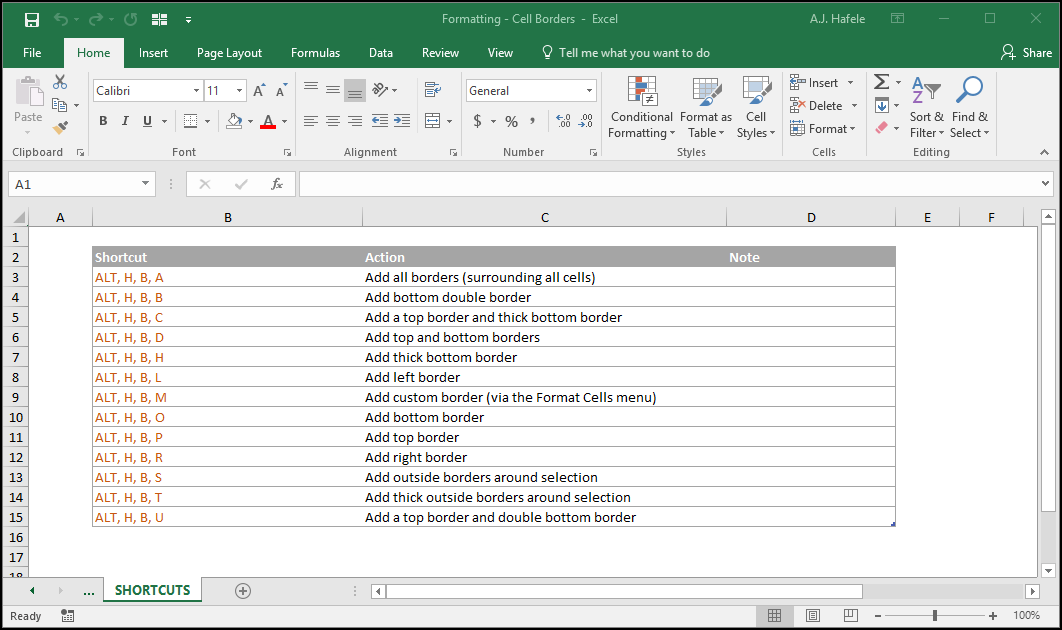Click the Wrap Text icon

(433, 89)
